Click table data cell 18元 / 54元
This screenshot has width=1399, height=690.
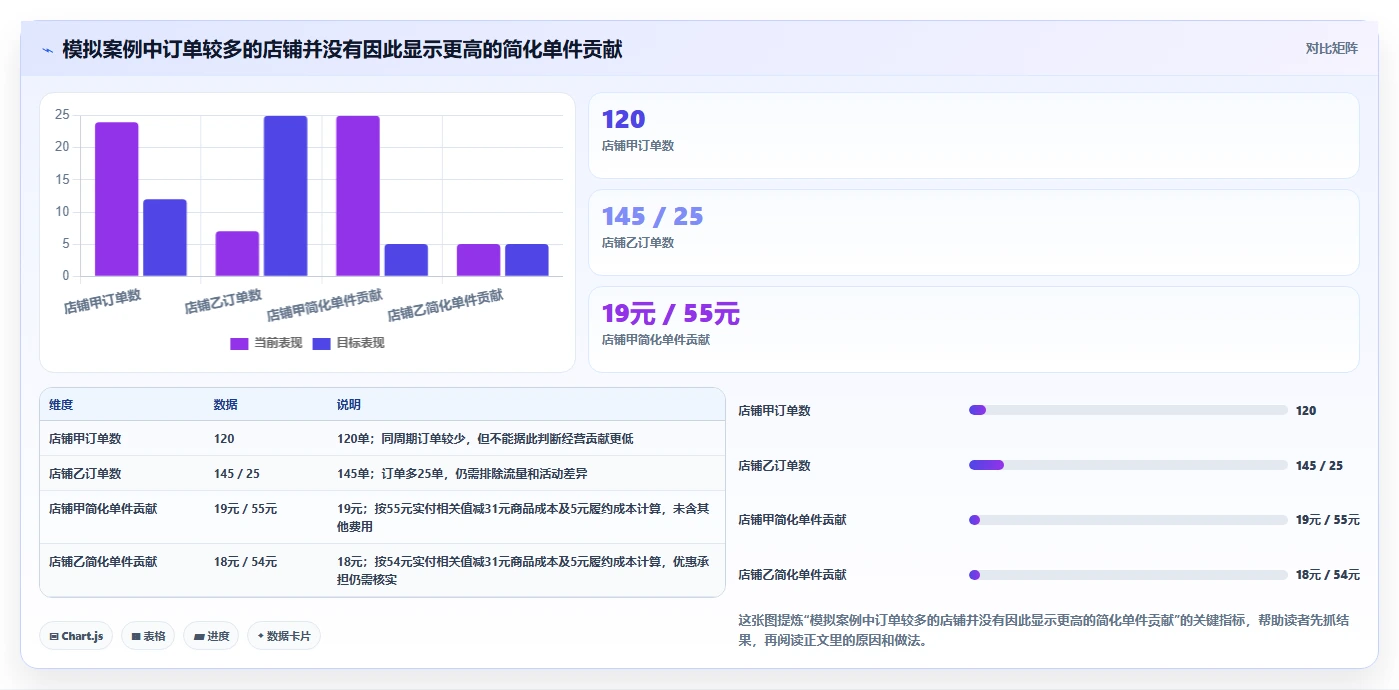point(245,562)
